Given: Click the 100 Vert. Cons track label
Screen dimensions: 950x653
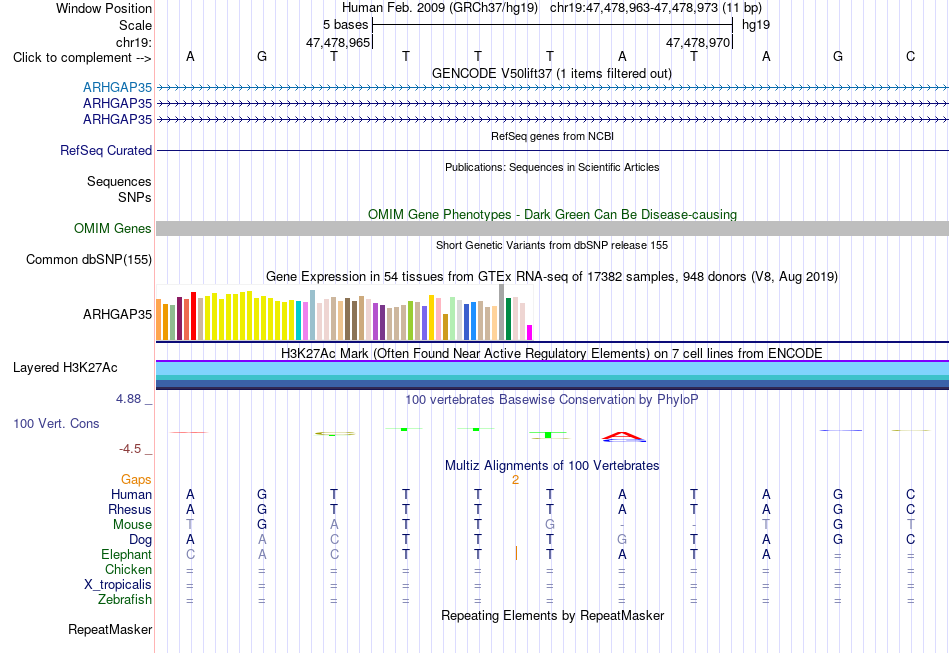Looking at the screenshot, I should coord(56,423).
